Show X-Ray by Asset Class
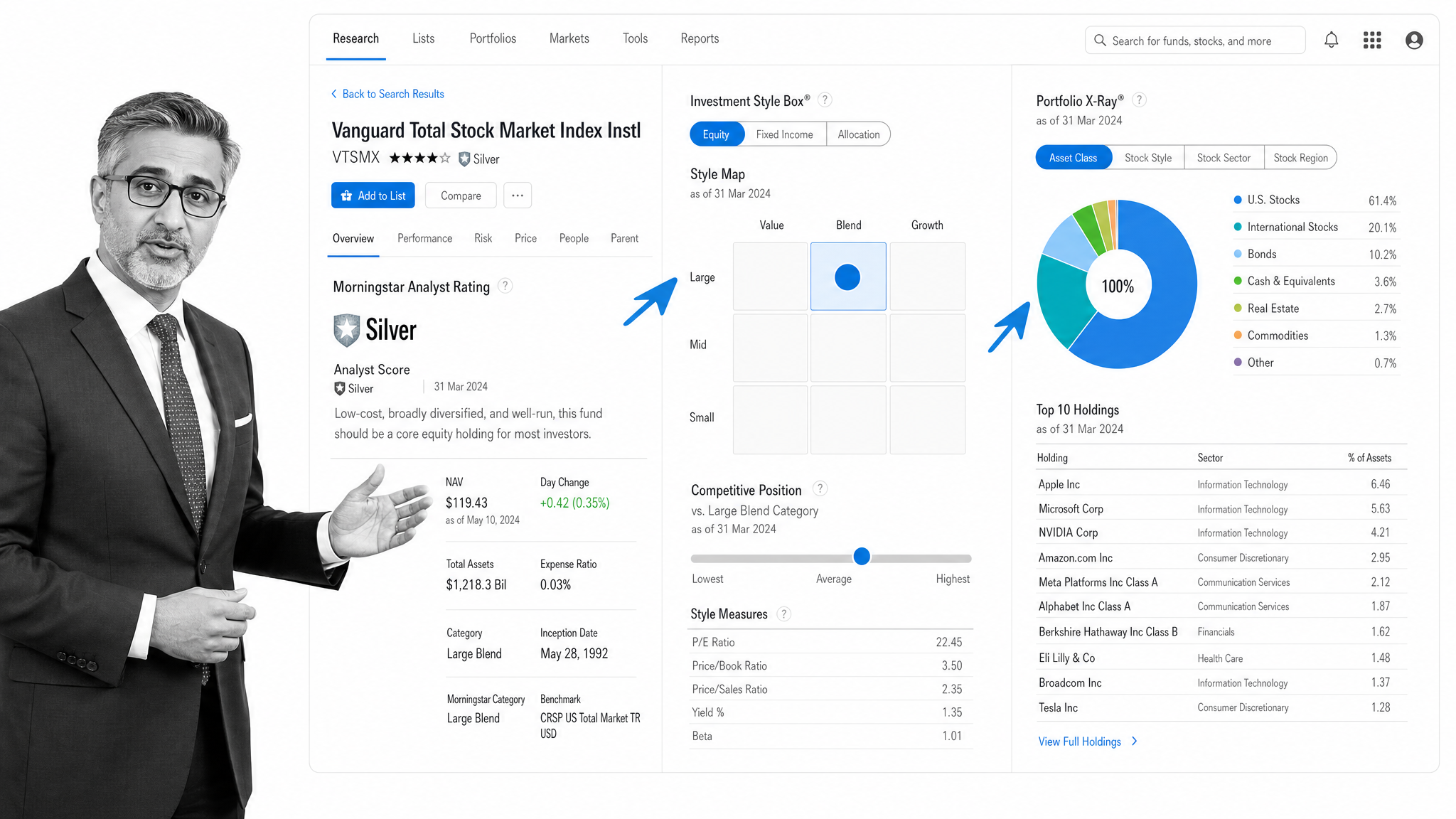 [x=1074, y=158]
